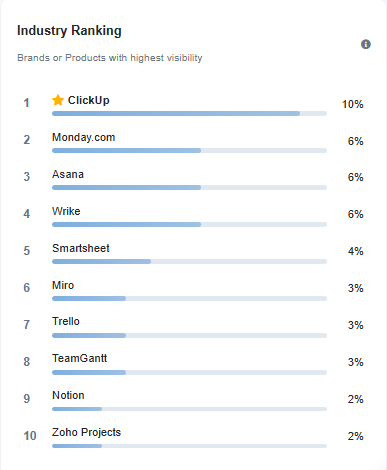Select the Trello brand name
Image resolution: width=387 pixels, height=470 pixels.
(66, 321)
